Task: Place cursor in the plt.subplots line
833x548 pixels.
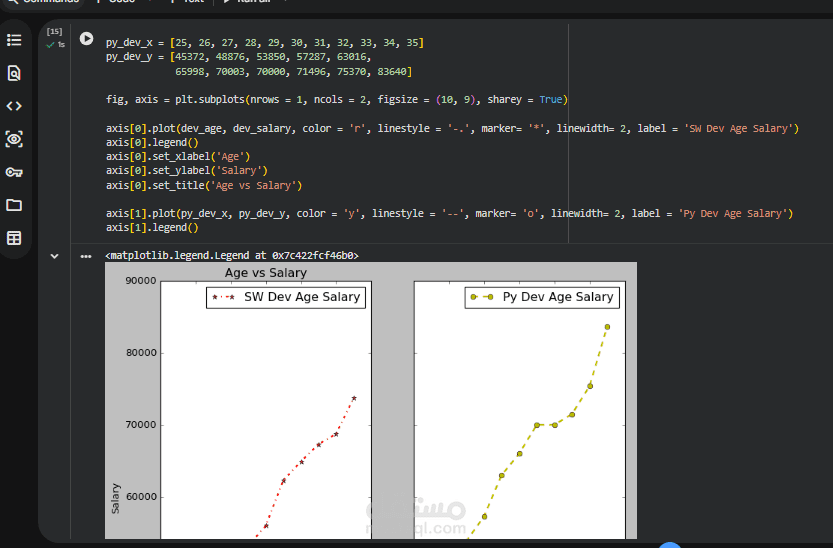Action: coord(336,99)
